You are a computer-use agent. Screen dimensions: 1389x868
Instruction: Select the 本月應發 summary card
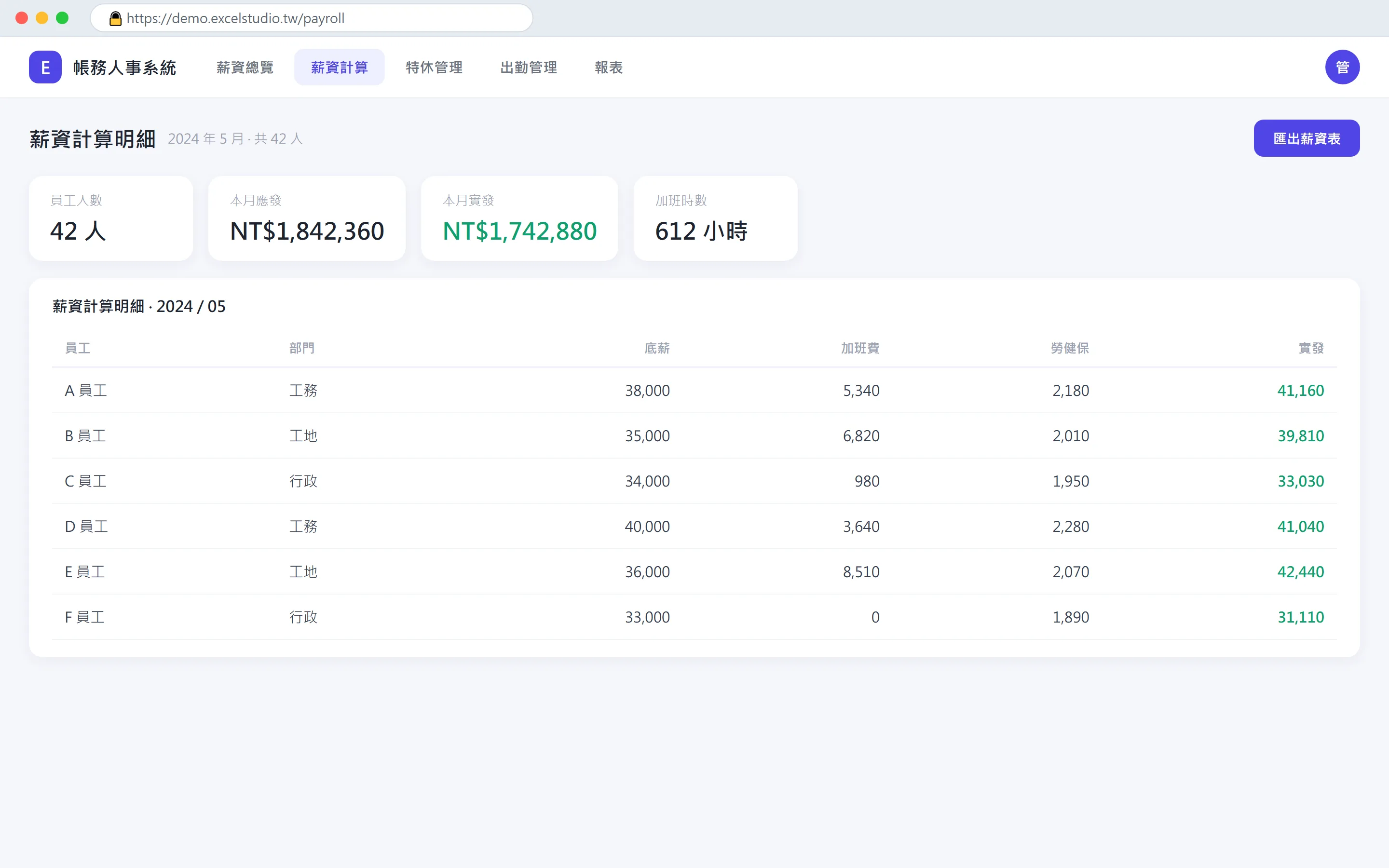(307, 219)
